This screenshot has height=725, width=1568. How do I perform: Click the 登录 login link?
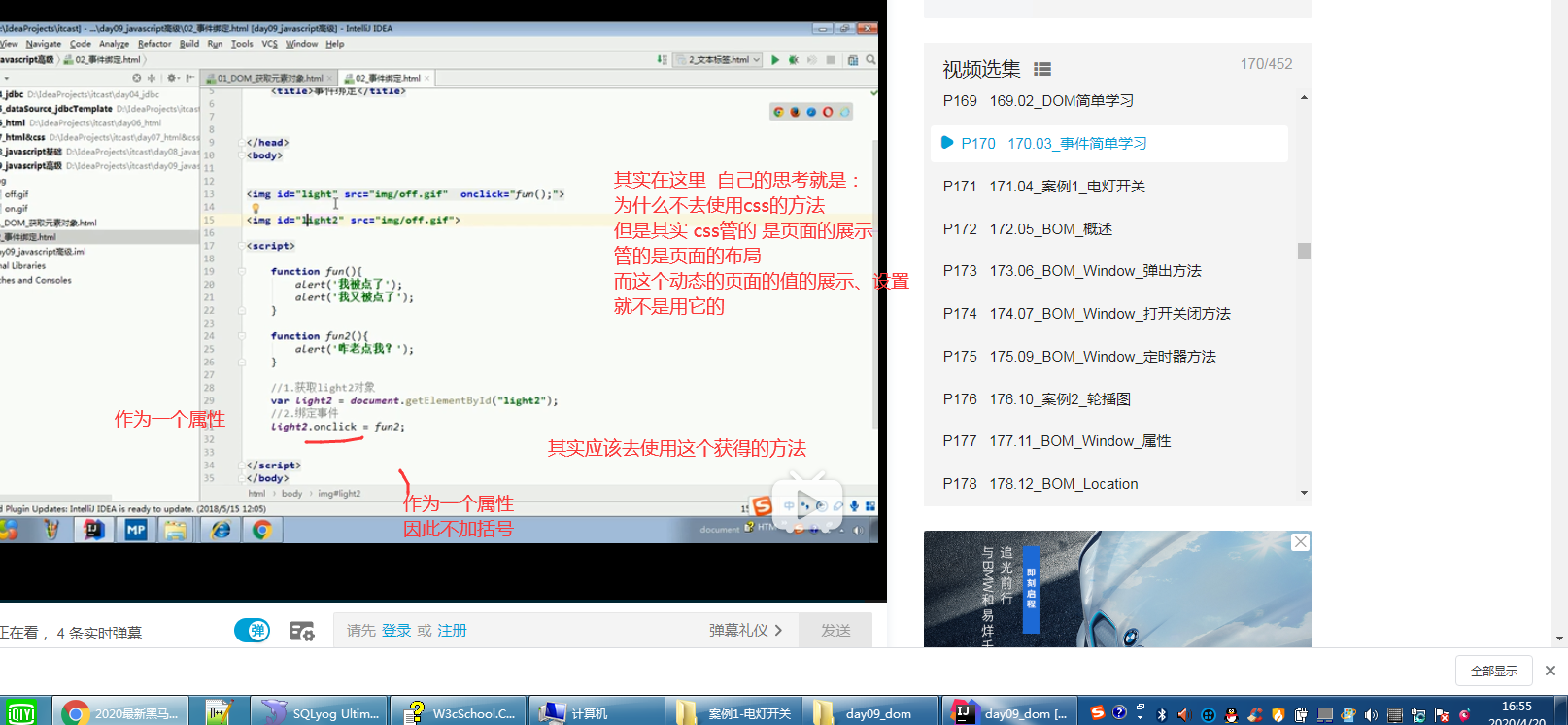click(x=396, y=631)
